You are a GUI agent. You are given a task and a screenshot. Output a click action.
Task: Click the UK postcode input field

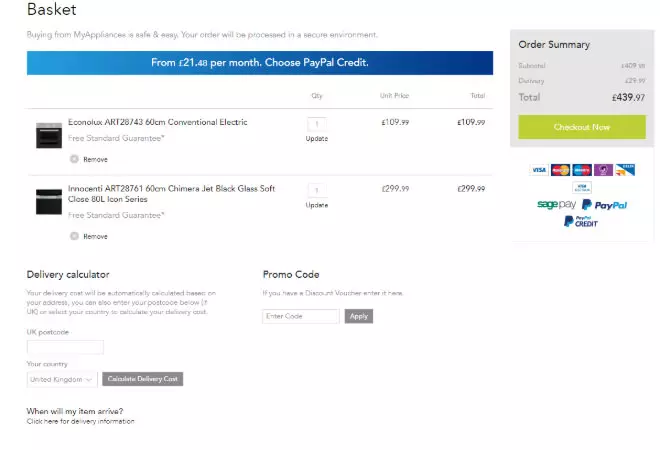(65, 347)
